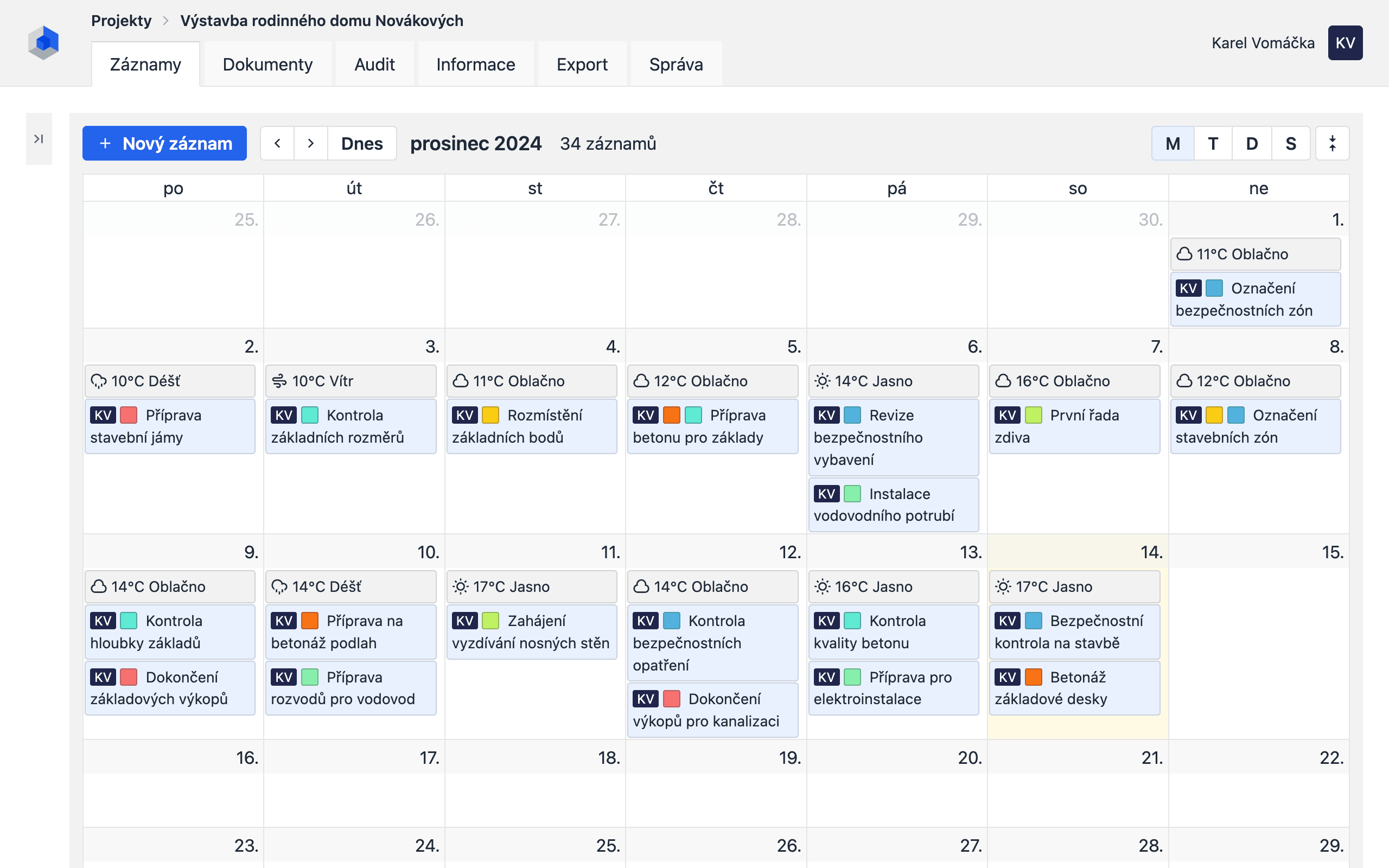Go to next month with right chevron
This screenshot has width=1389, height=868.
point(310,144)
